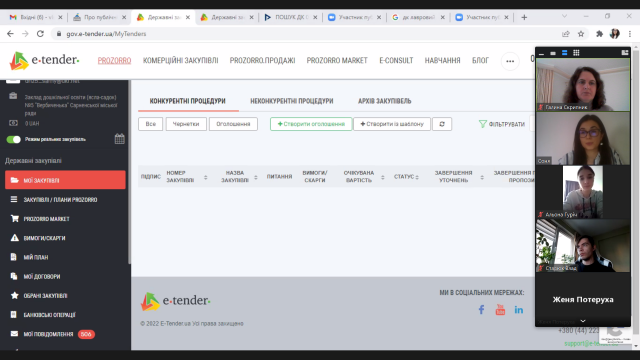The image size is (640, 360).
Task: Bookmark page with star icon
Action: (581, 34)
